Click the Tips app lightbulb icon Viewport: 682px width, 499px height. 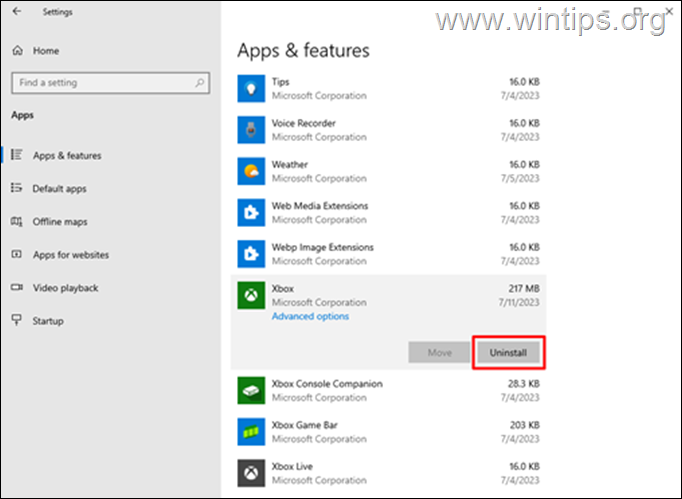coord(251,89)
